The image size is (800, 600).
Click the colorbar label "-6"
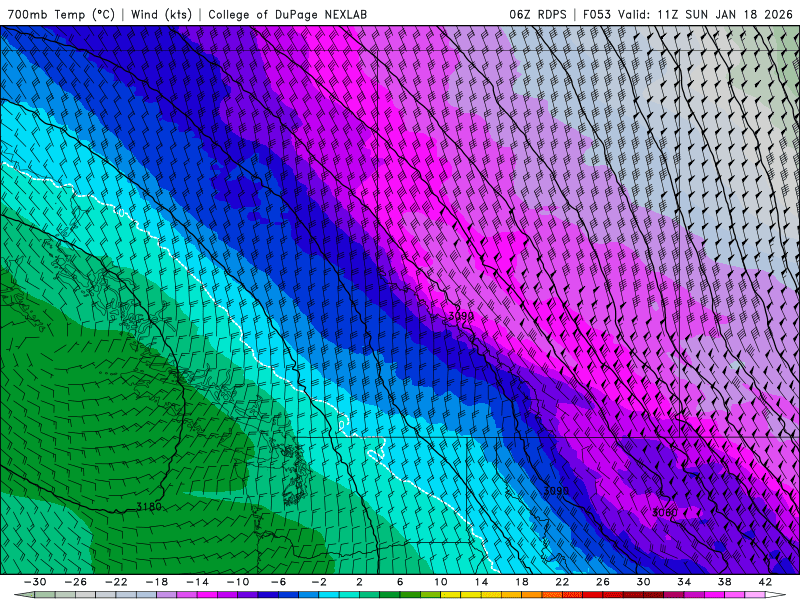click(x=279, y=582)
